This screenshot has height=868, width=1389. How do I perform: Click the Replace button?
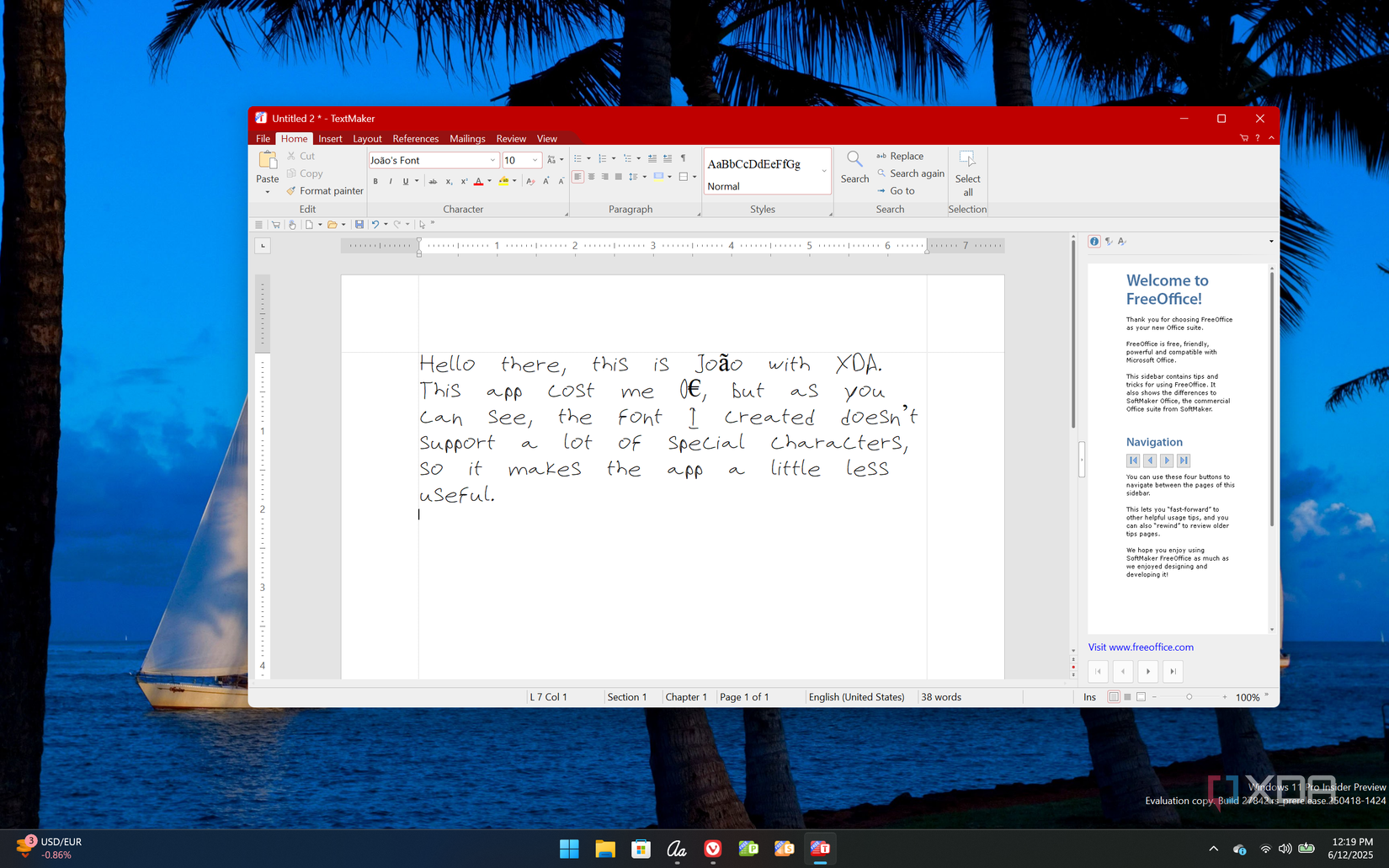pyautogui.click(x=906, y=156)
